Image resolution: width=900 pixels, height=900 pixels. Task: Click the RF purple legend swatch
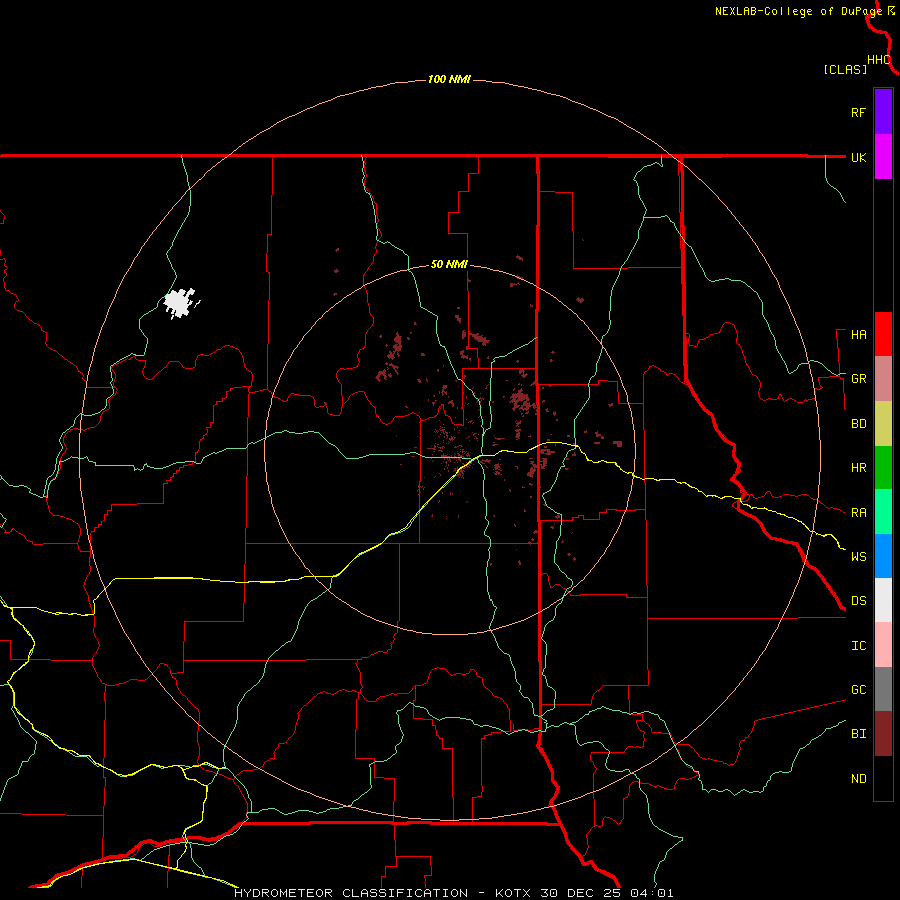pyautogui.click(x=883, y=112)
